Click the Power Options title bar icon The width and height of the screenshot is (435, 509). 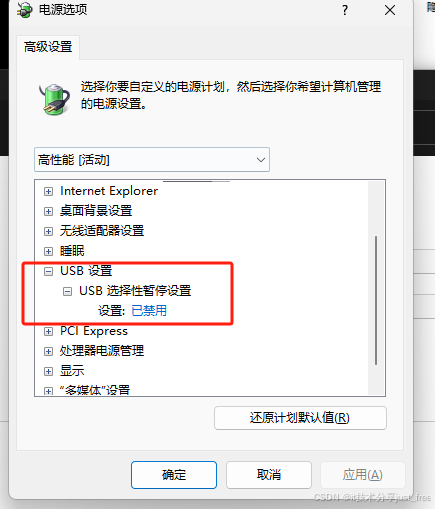(x=24, y=10)
